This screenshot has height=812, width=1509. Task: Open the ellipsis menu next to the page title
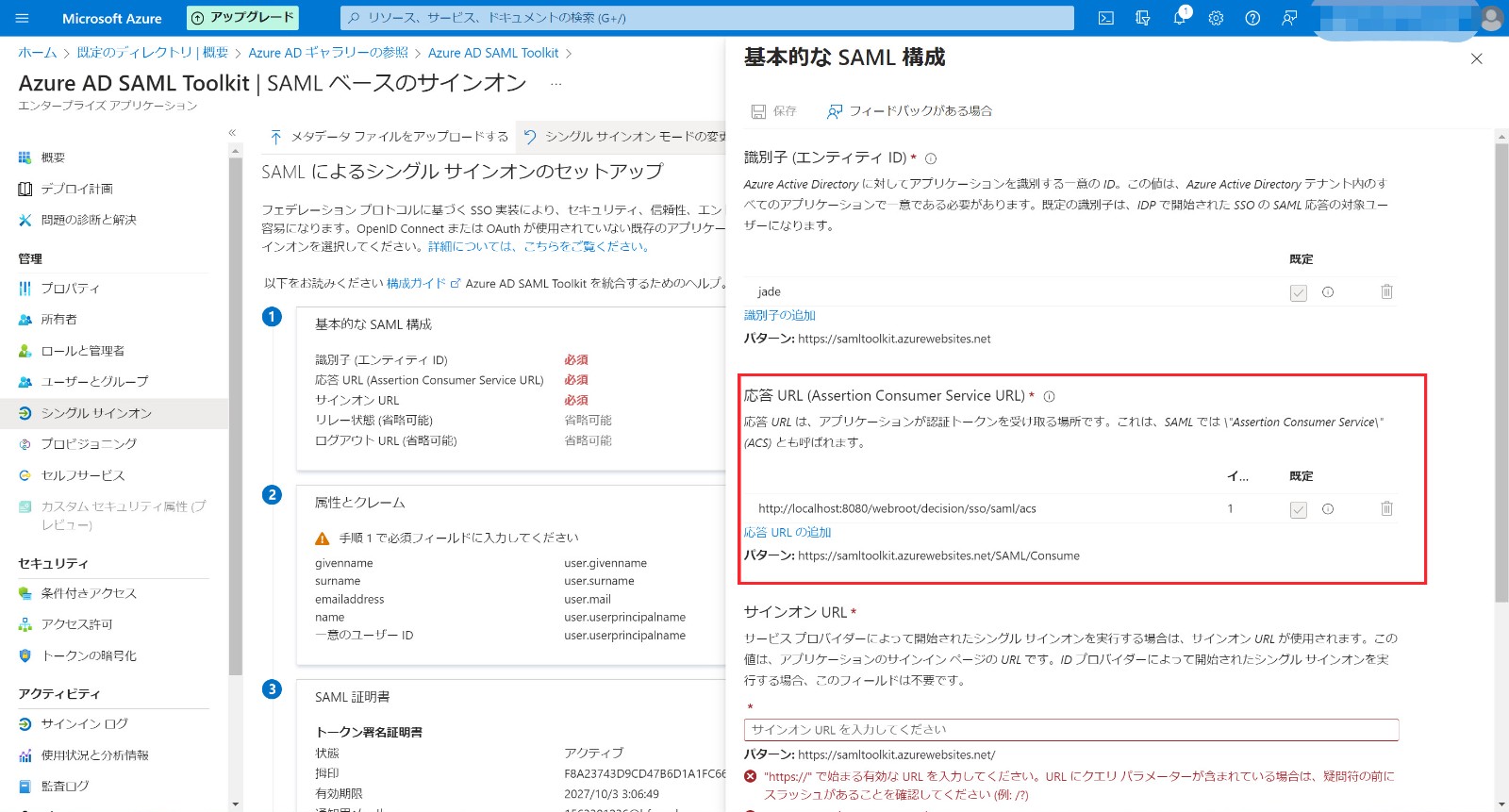click(556, 84)
